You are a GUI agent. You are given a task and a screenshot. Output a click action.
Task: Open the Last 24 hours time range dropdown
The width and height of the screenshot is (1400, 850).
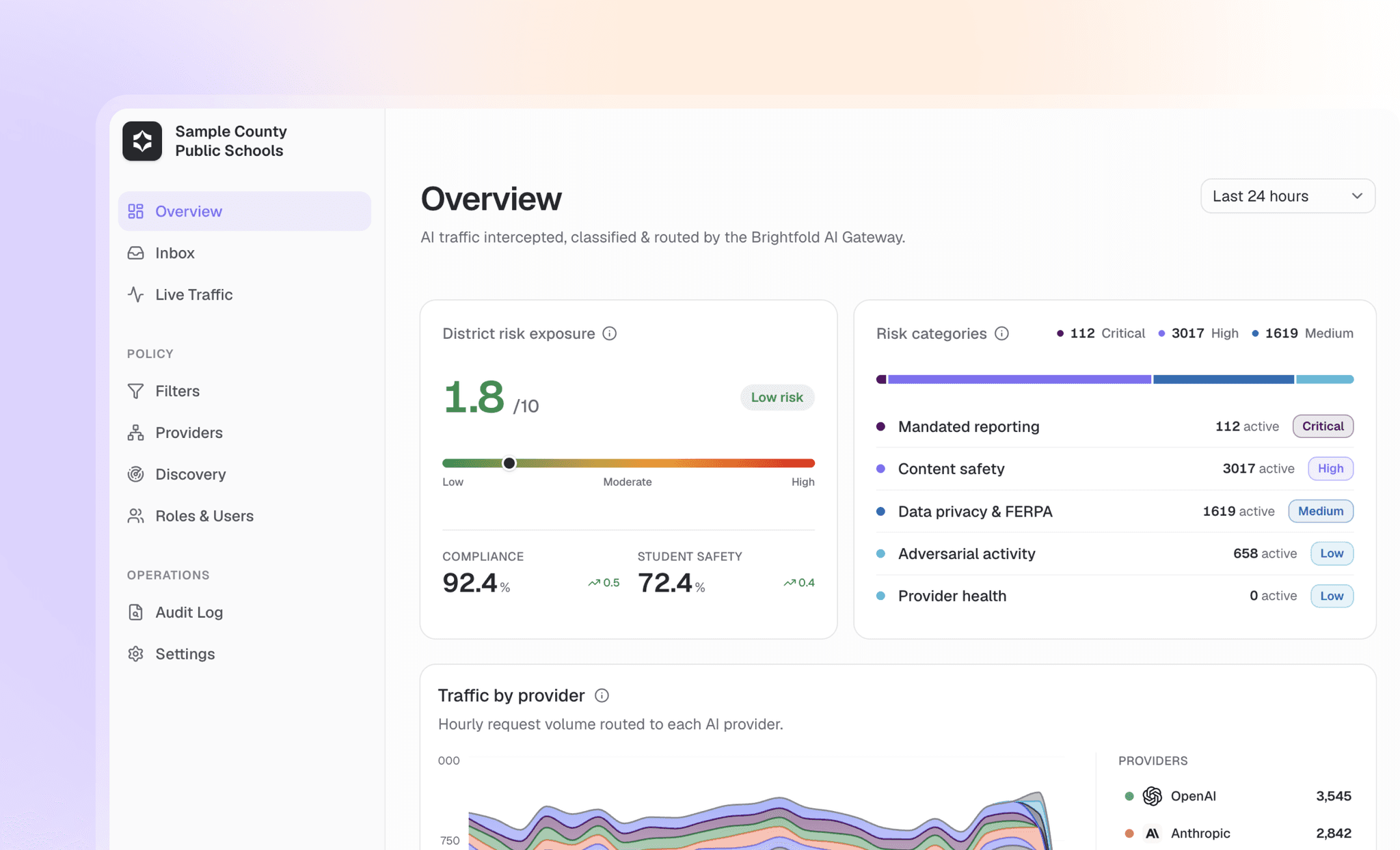(x=1288, y=196)
